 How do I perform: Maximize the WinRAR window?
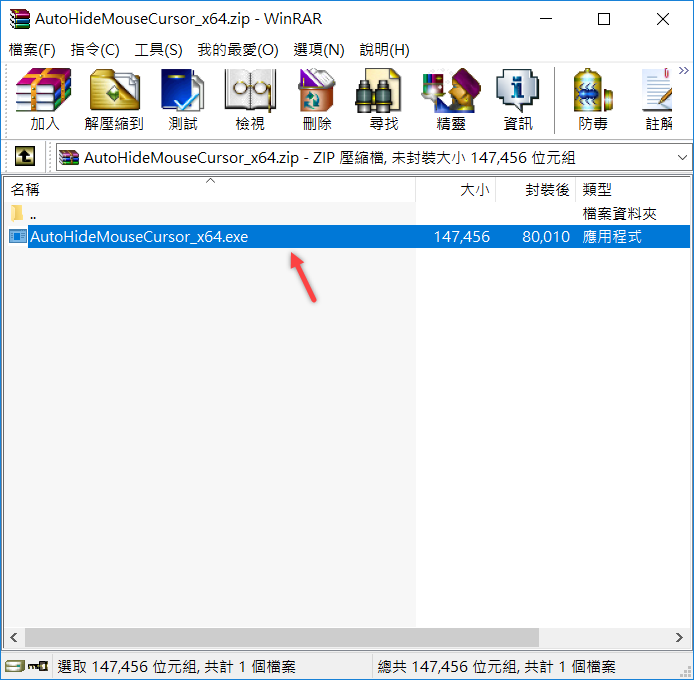coord(604,19)
